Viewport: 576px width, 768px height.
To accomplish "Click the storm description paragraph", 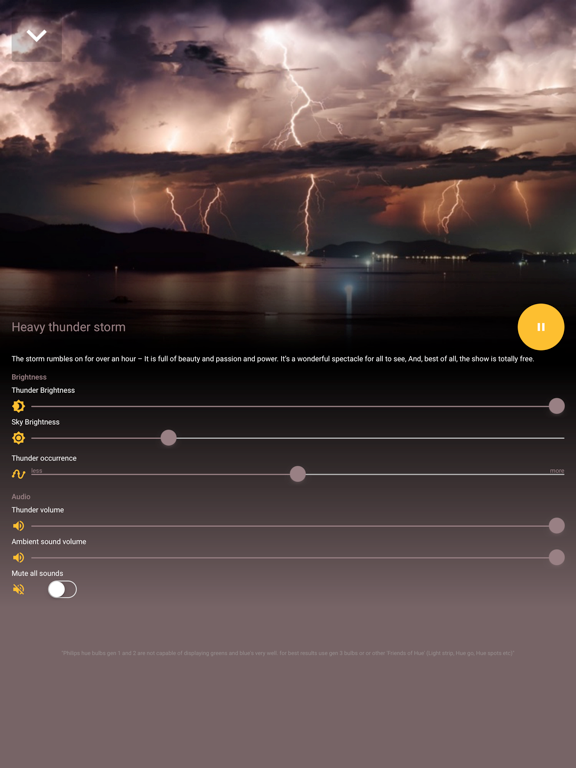I will pos(273,359).
